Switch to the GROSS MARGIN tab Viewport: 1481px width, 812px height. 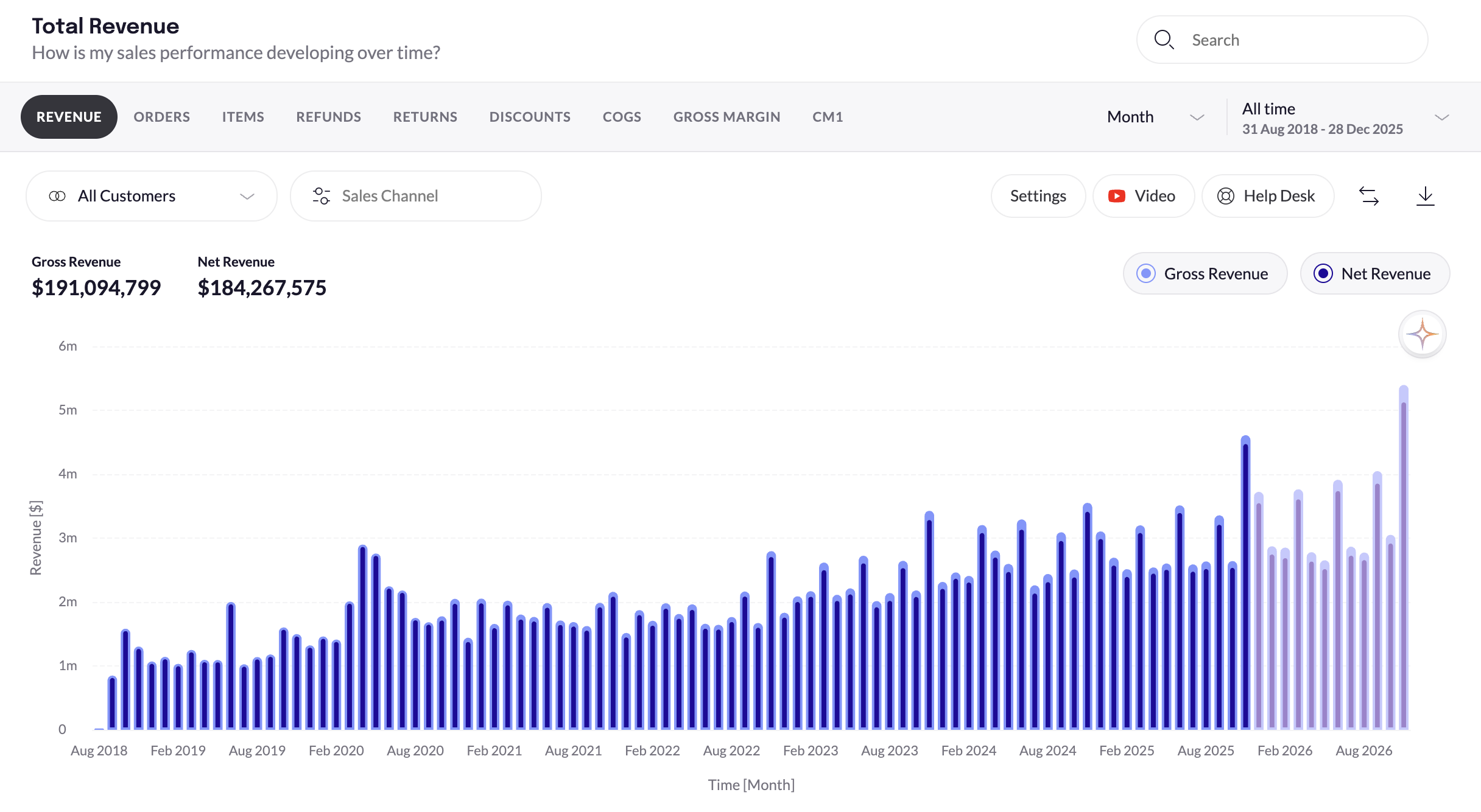tap(727, 116)
